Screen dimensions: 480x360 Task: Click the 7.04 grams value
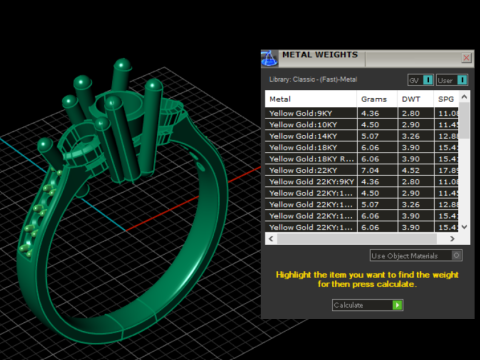pyautogui.click(x=370, y=170)
